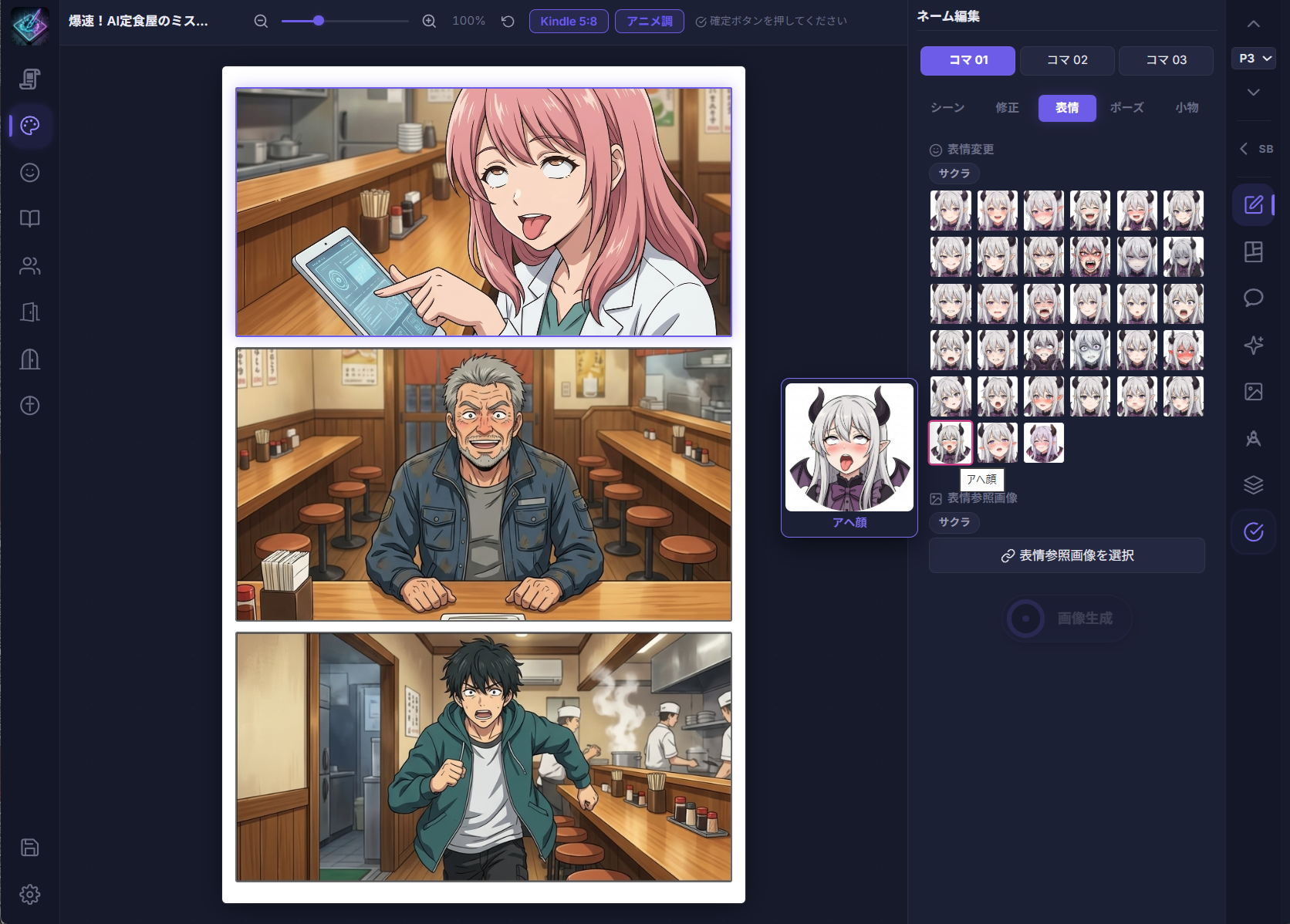The height and width of the screenshot is (924, 1290).
Task: Toggle the Kindle 5:8 format button
Action: [x=569, y=22]
